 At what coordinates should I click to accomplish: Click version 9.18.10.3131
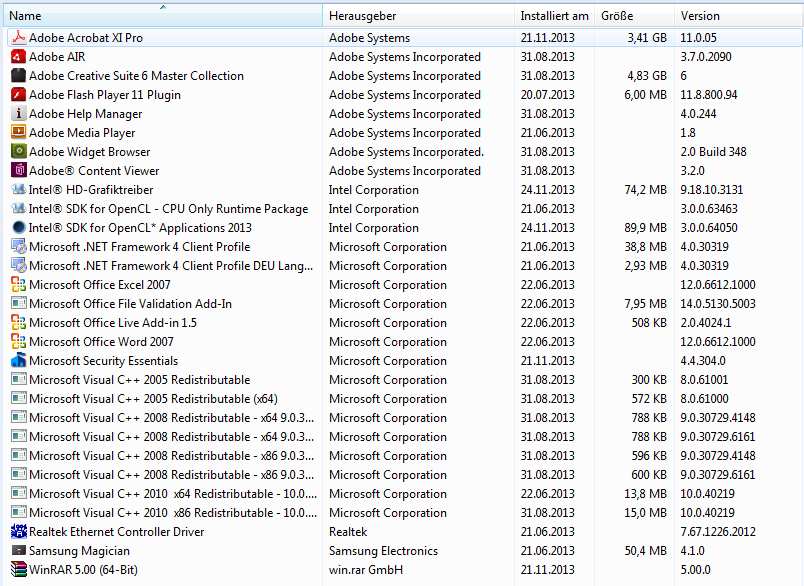[x=712, y=189]
